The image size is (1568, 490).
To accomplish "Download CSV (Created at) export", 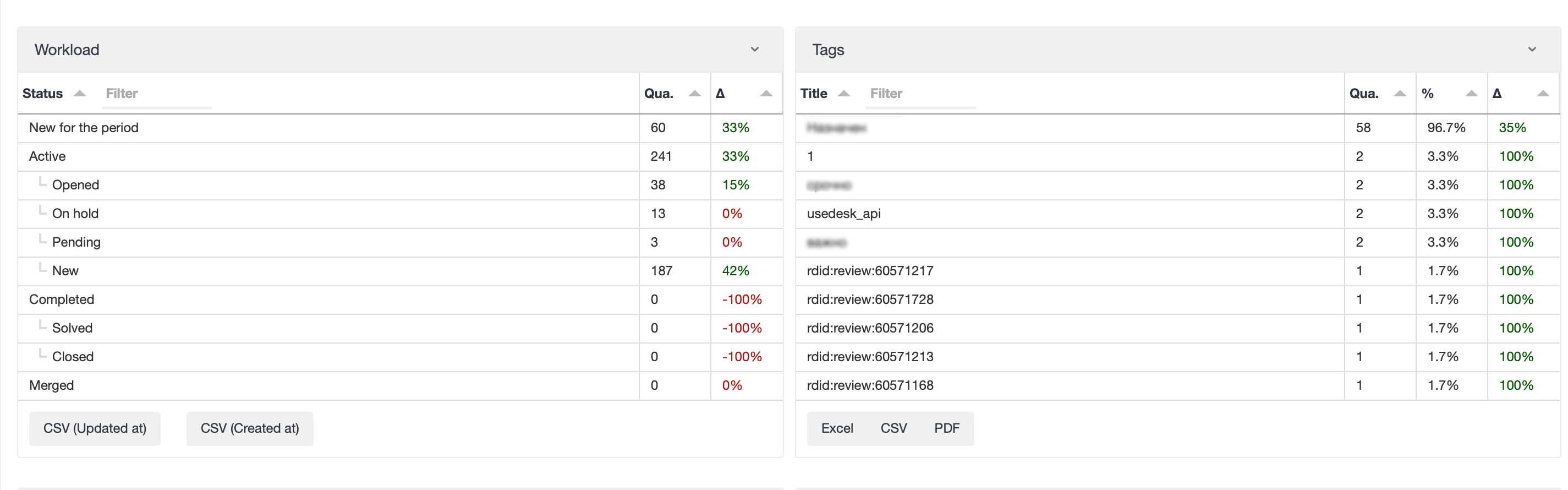I will [250, 428].
